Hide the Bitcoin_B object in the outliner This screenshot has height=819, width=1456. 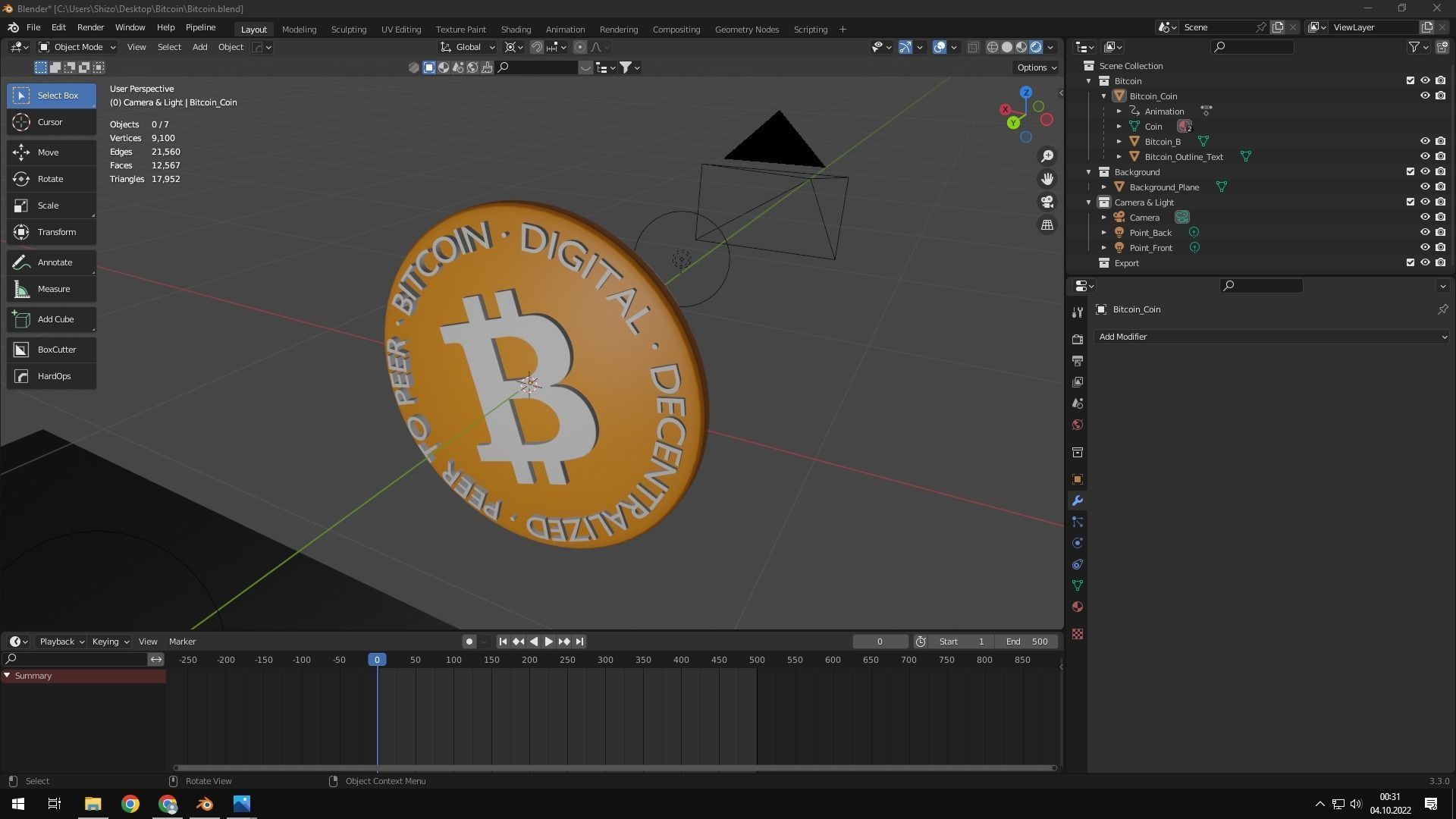[1425, 141]
